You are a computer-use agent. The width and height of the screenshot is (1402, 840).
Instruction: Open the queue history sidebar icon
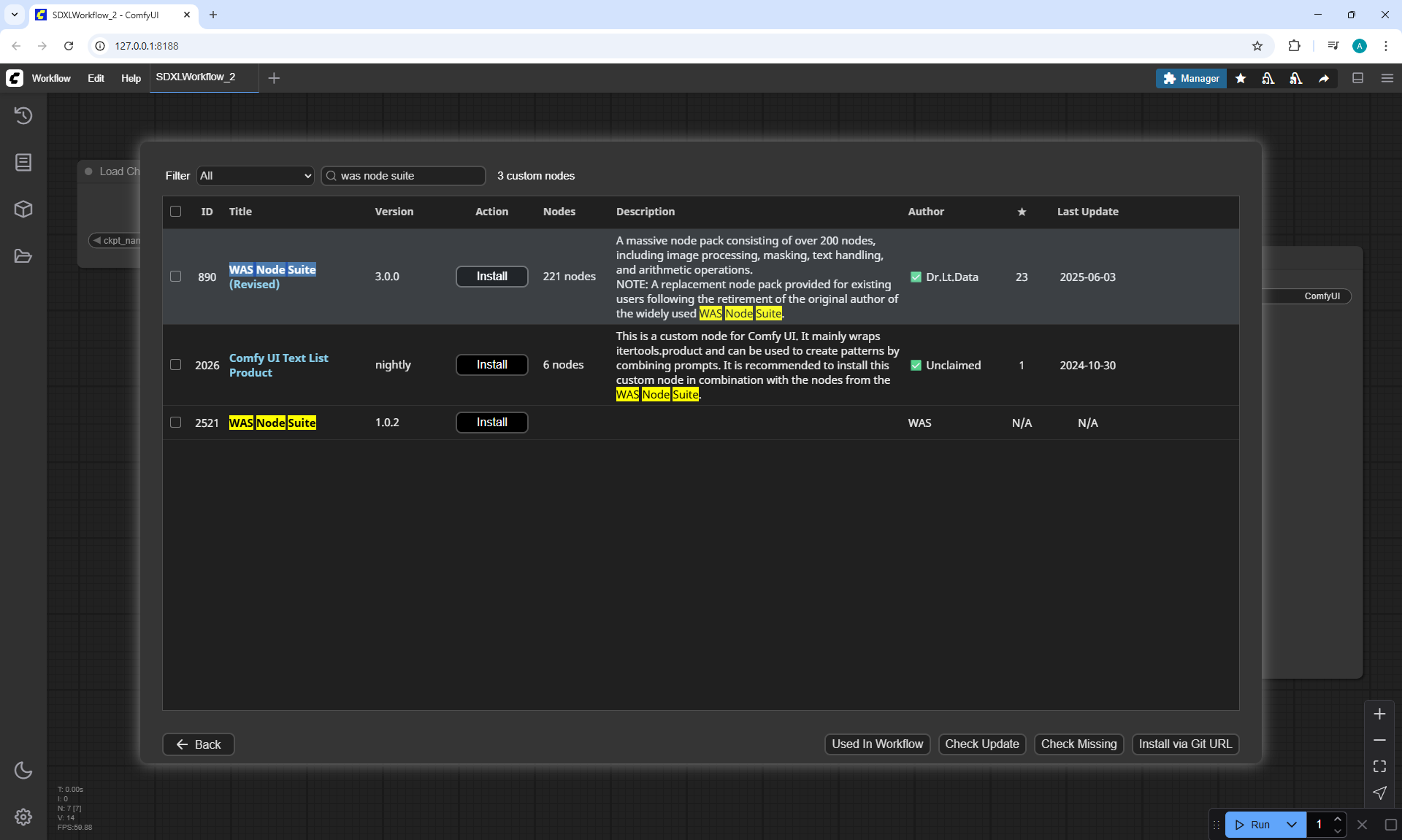(23, 115)
